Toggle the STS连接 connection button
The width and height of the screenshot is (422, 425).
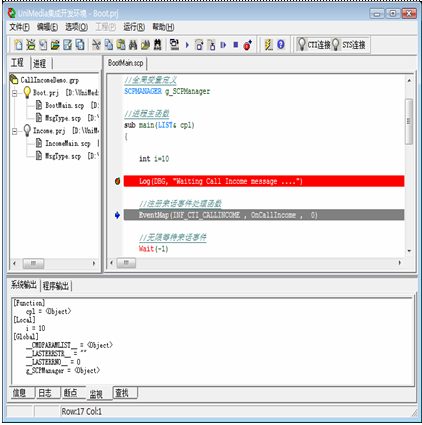349,44
